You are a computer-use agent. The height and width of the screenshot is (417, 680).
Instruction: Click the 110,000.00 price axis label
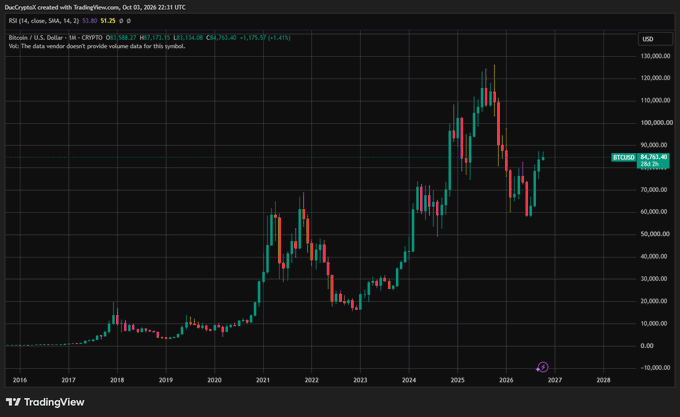655,100
